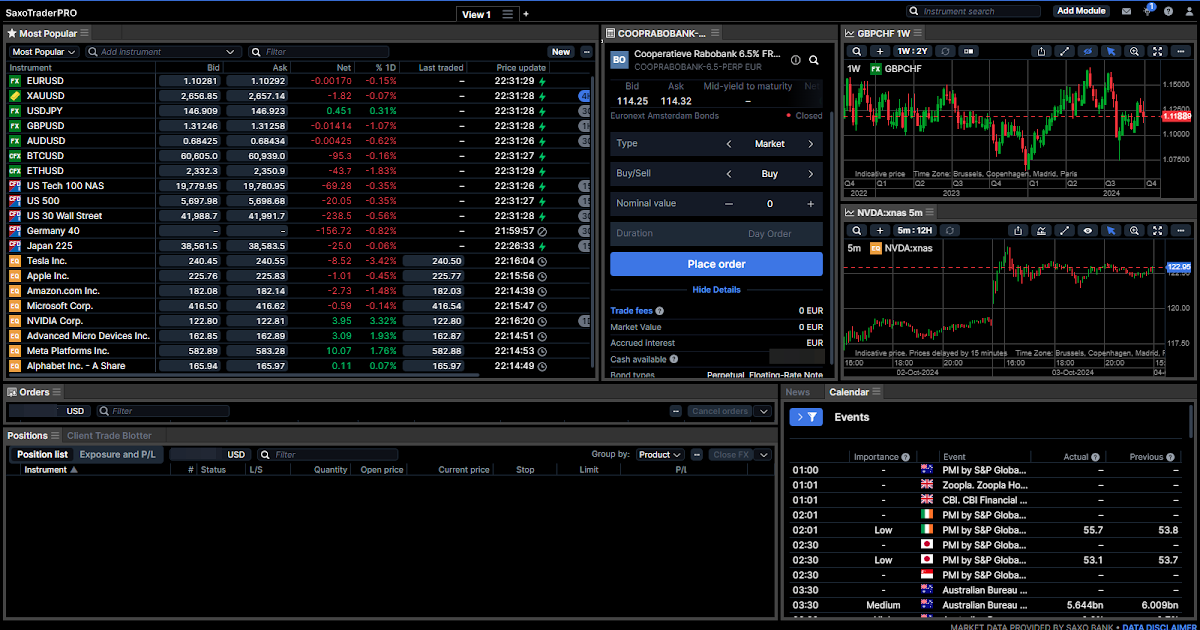Collapse details via Hide Details link
This screenshot has height=630, width=1200.
click(716, 290)
